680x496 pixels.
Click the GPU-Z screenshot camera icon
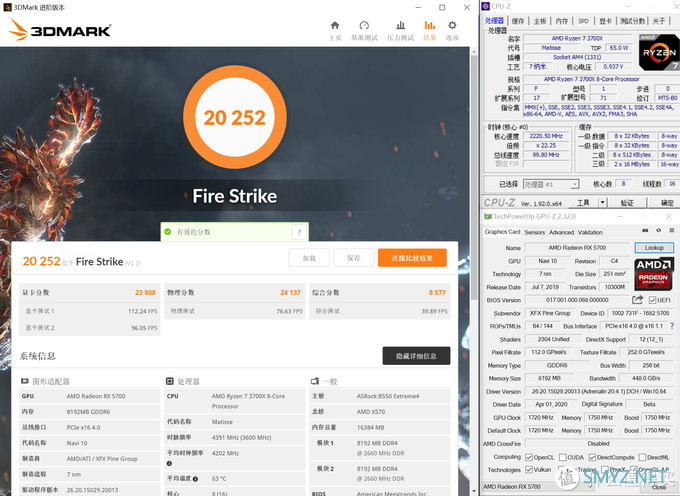pyautogui.click(x=645, y=230)
